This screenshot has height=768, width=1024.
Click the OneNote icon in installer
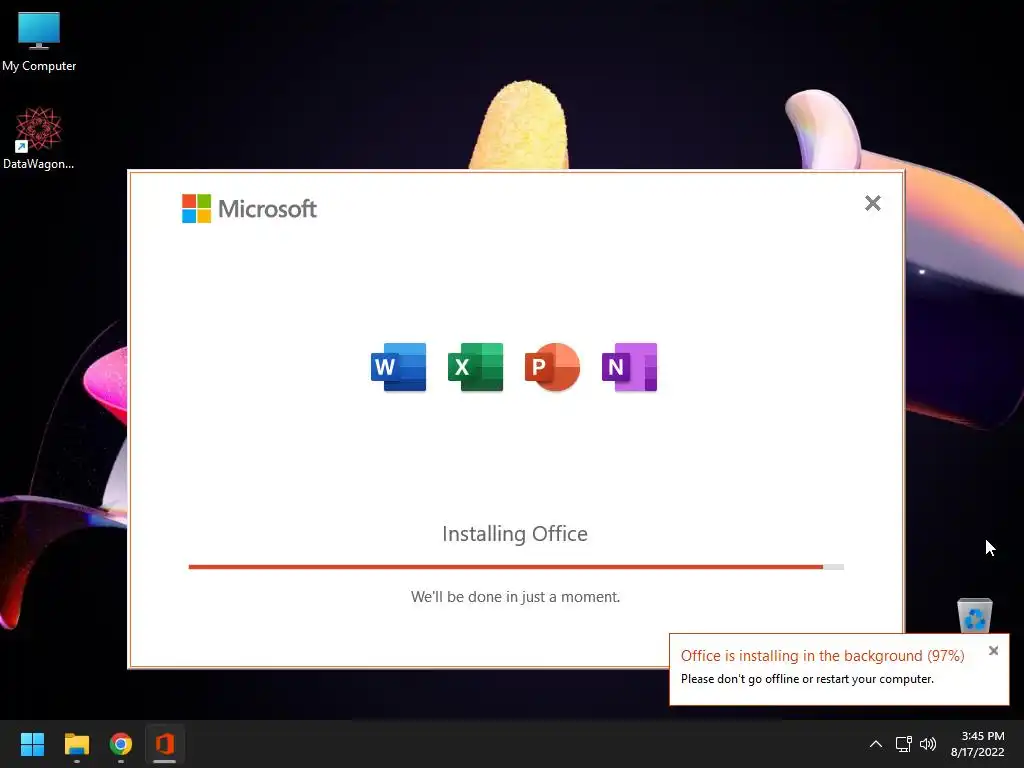(630, 367)
